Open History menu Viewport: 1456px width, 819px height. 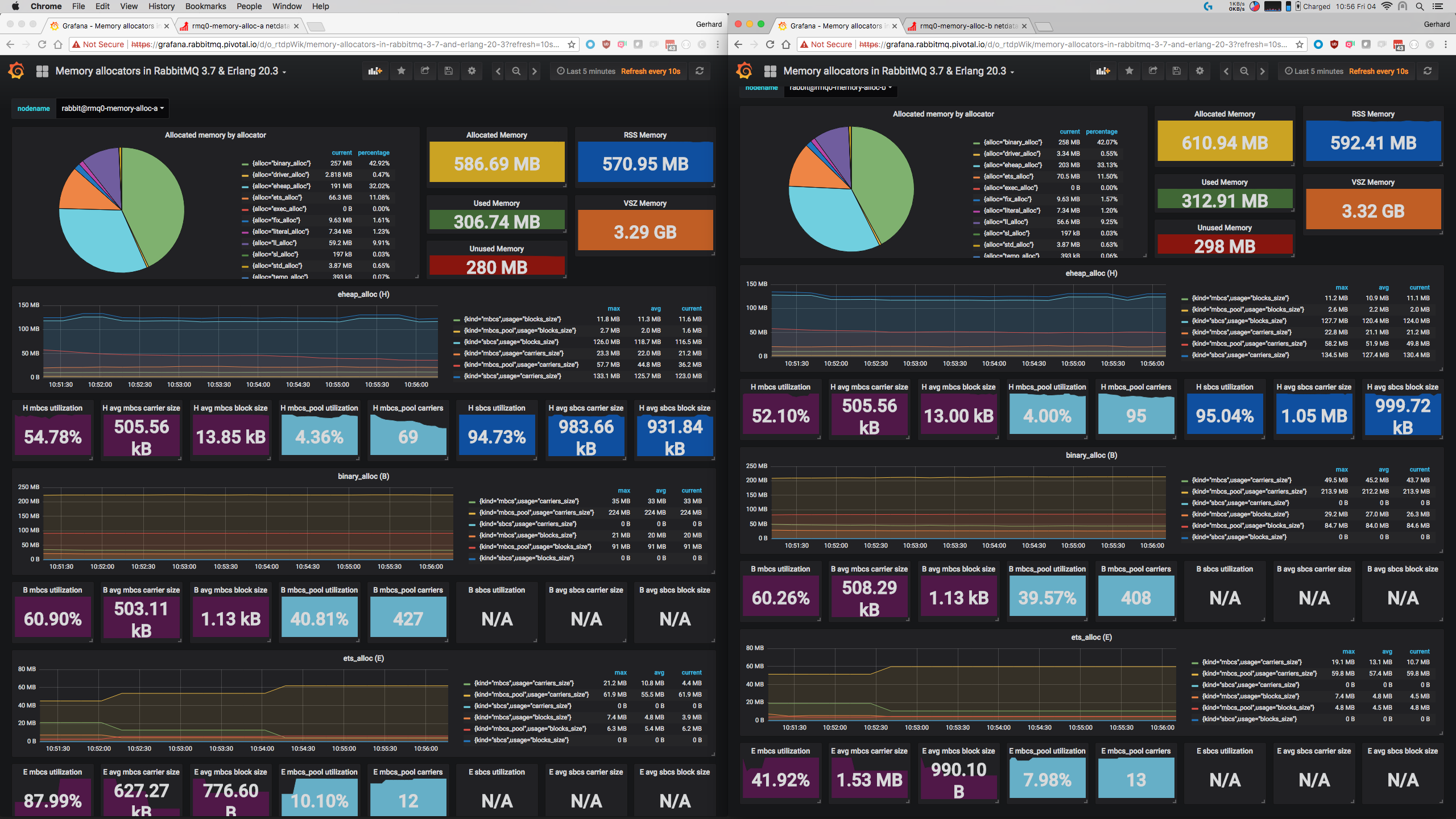(162, 6)
